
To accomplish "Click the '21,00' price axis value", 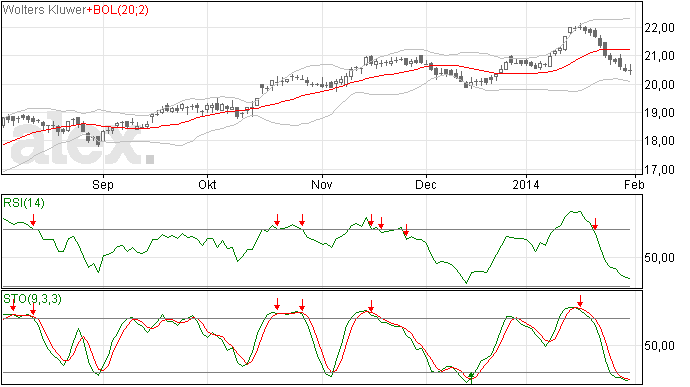I will point(659,56).
